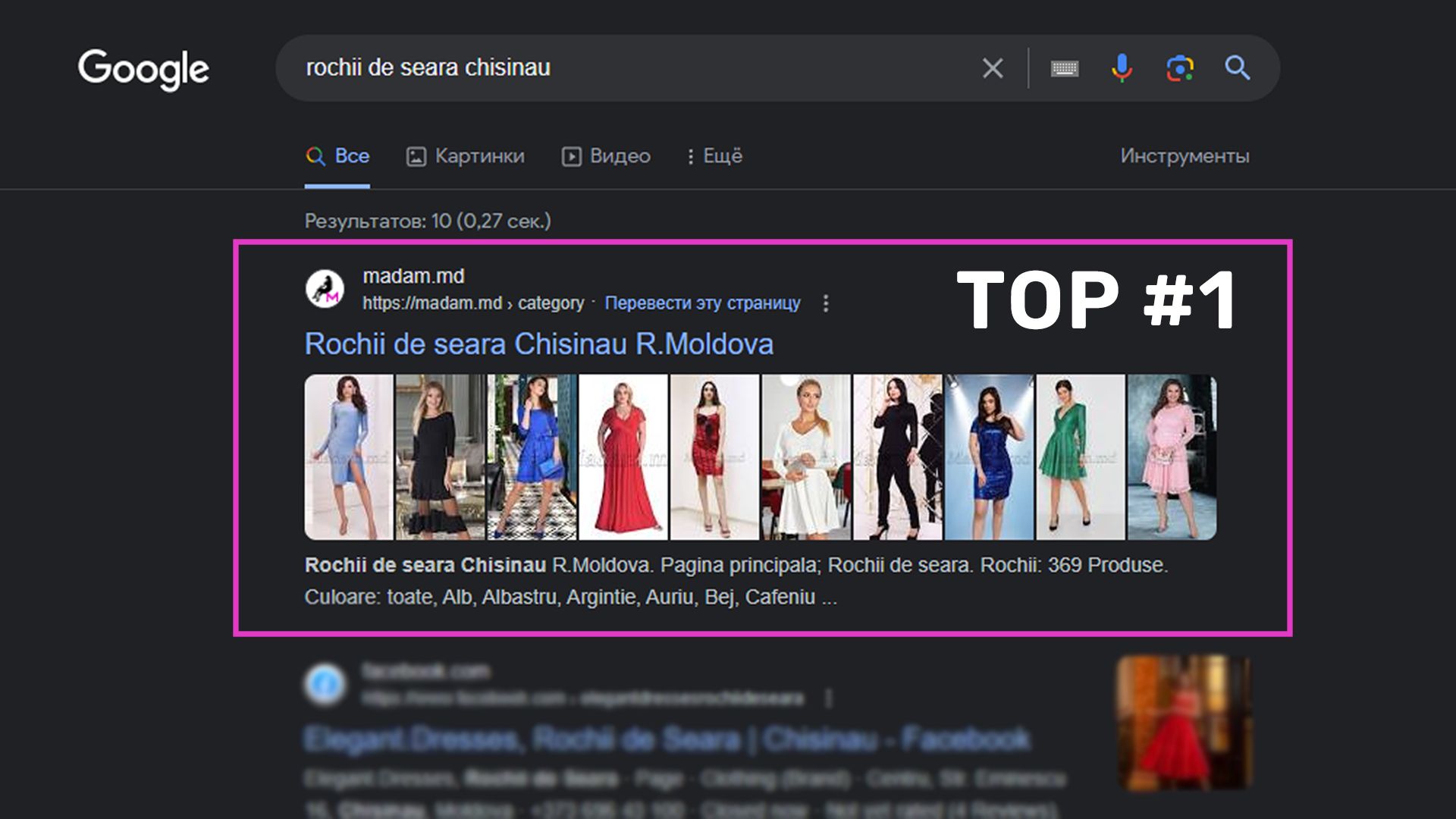Open the green dress thumbnail
This screenshot has height=819, width=1456.
[1080, 457]
